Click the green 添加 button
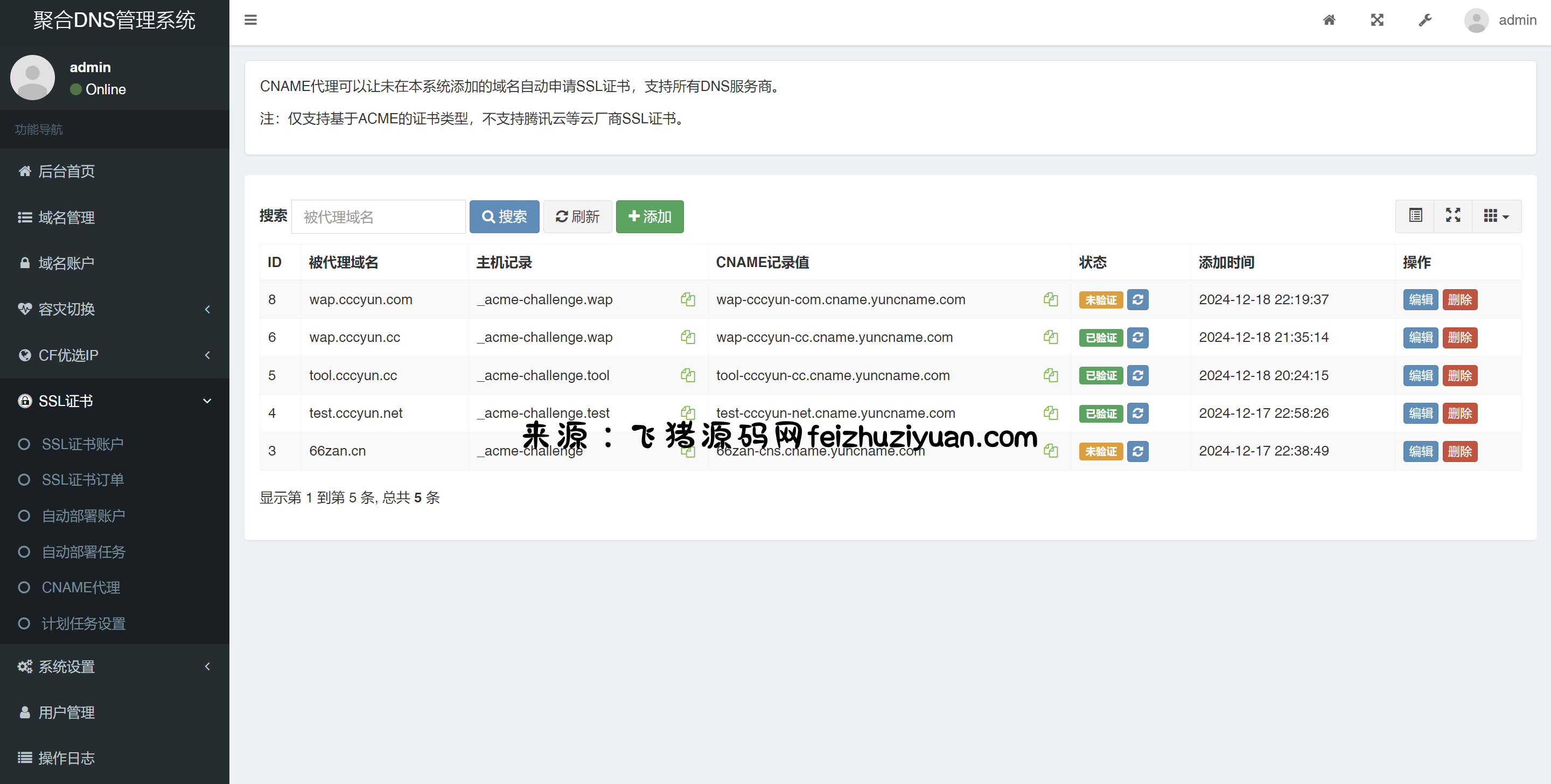 pos(649,217)
